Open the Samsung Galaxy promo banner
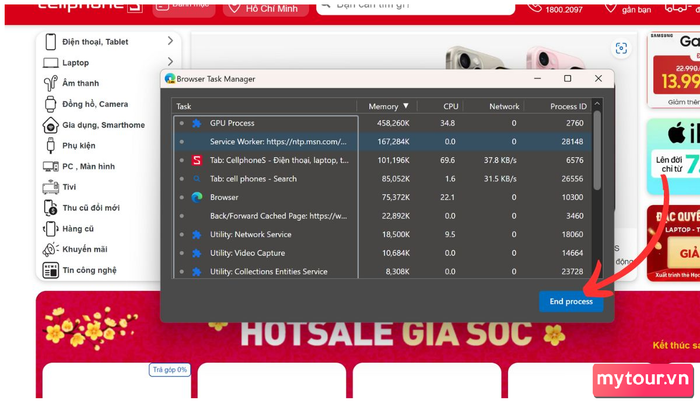The height and width of the screenshot is (405, 700). coord(674,70)
